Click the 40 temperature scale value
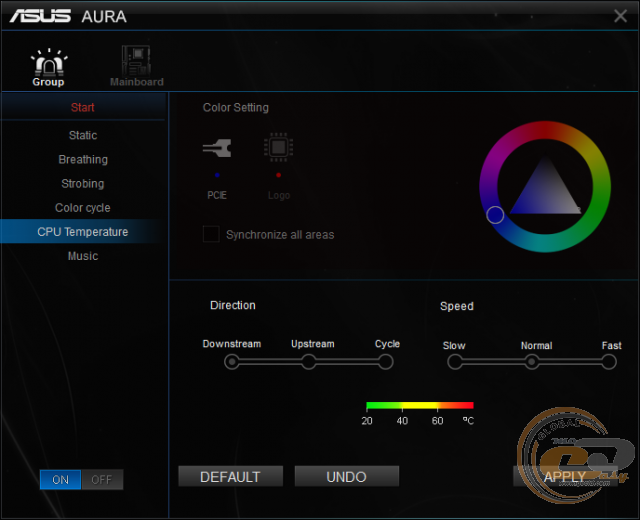Viewport: 640px width, 520px height. [x=402, y=421]
